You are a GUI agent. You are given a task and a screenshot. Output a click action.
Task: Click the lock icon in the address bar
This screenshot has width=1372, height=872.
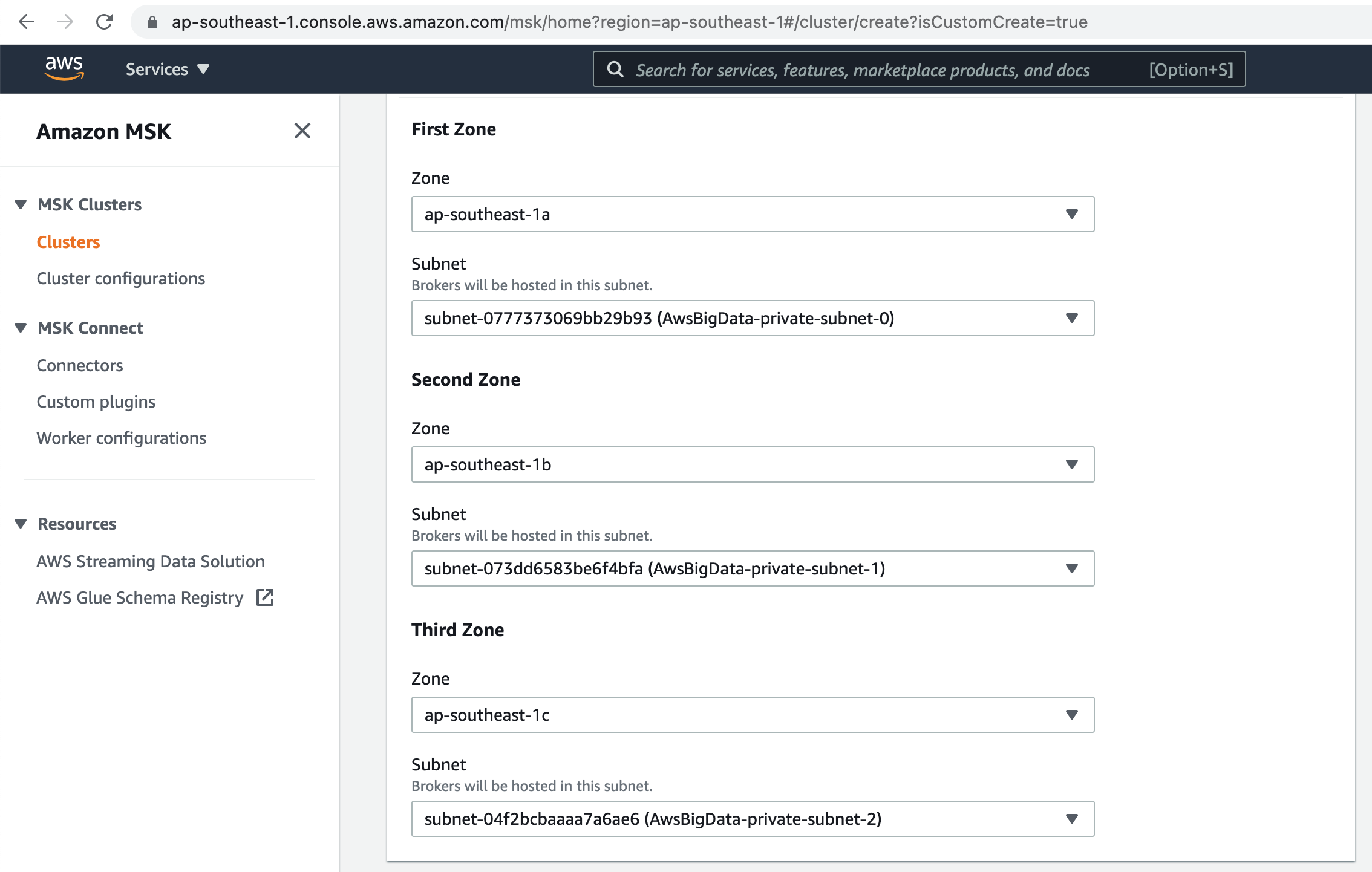point(152,22)
